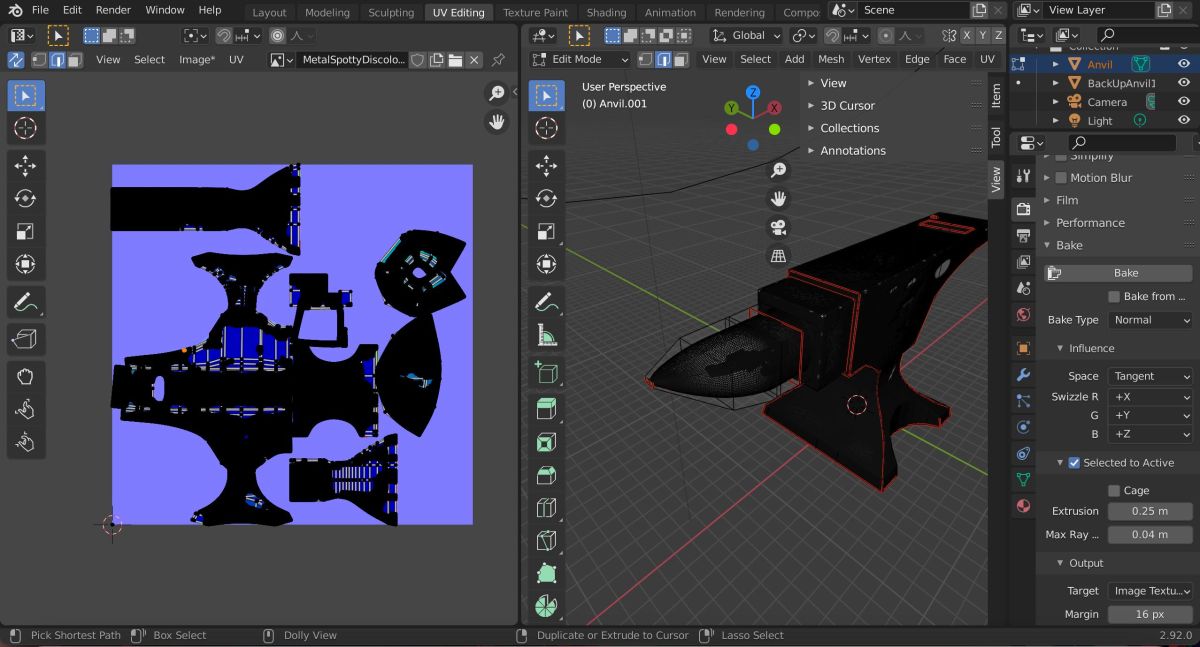The width and height of the screenshot is (1200, 647).
Task: Open the Modifier wrench properties tab
Action: click(1023, 375)
